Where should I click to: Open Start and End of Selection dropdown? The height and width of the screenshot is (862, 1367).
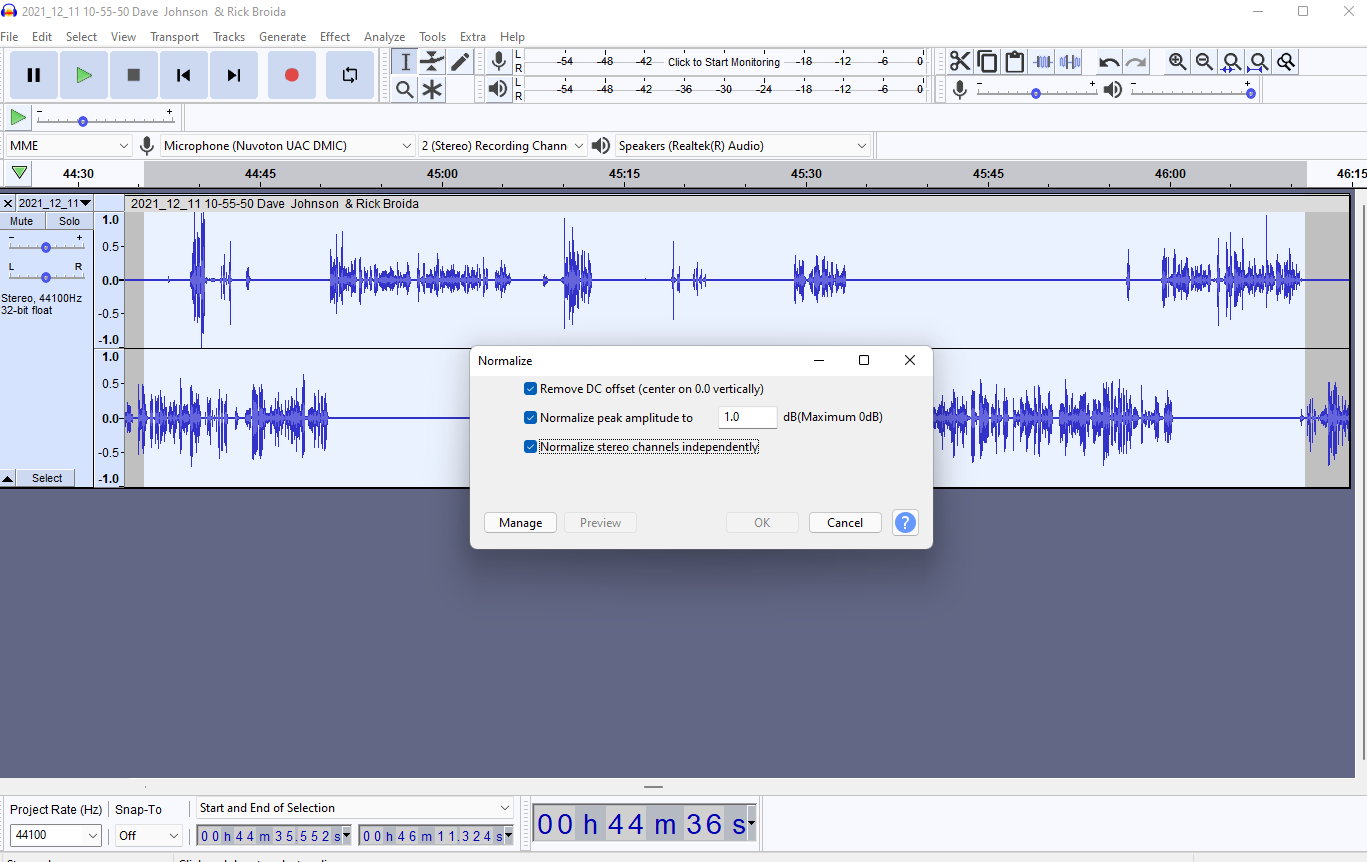(354, 808)
